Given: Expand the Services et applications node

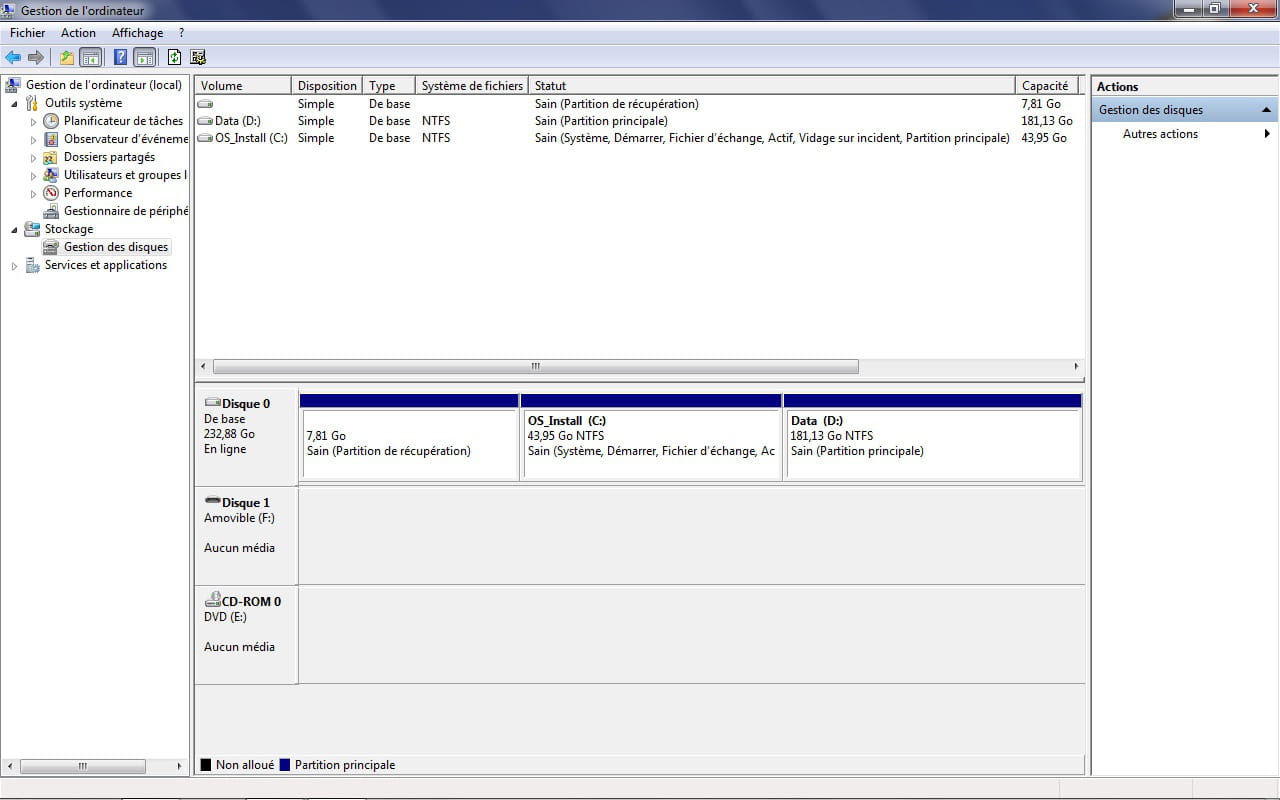Looking at the screenshot, I should click(14, 266).
